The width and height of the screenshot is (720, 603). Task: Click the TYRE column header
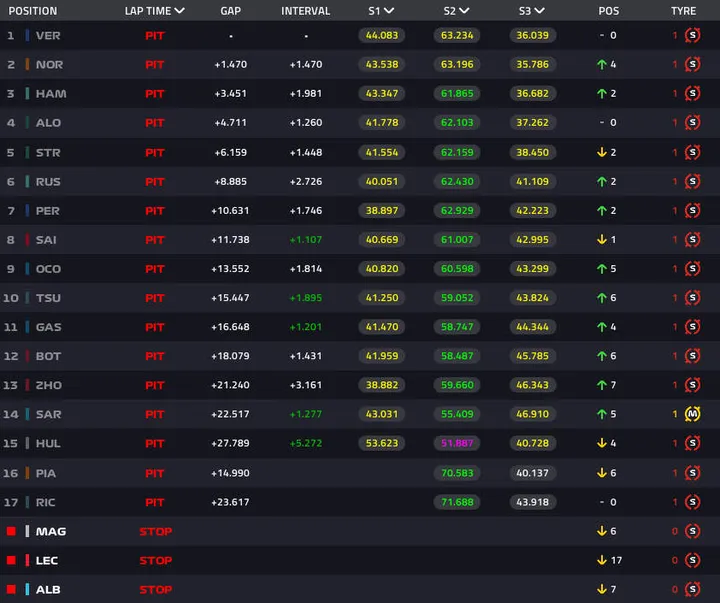683,11
